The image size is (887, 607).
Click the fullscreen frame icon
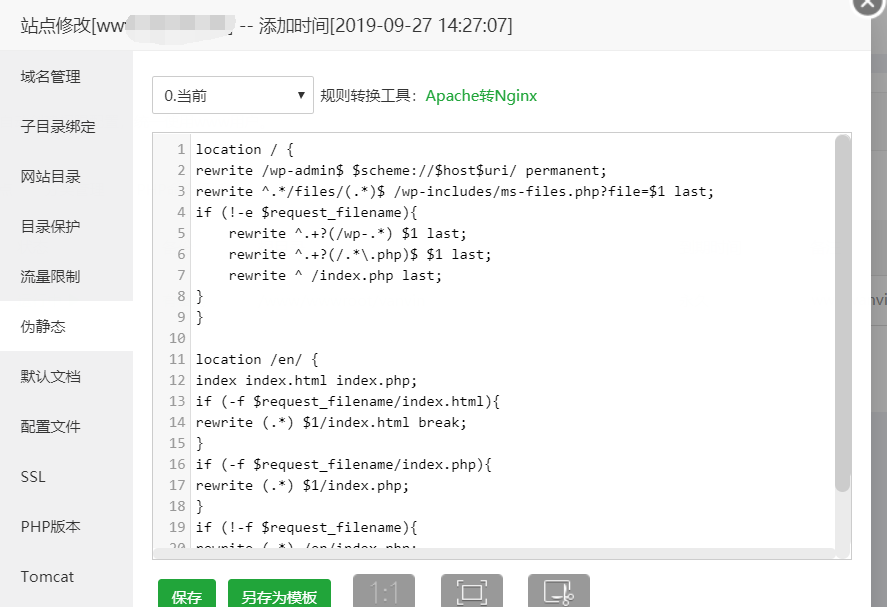click(472, 592)
